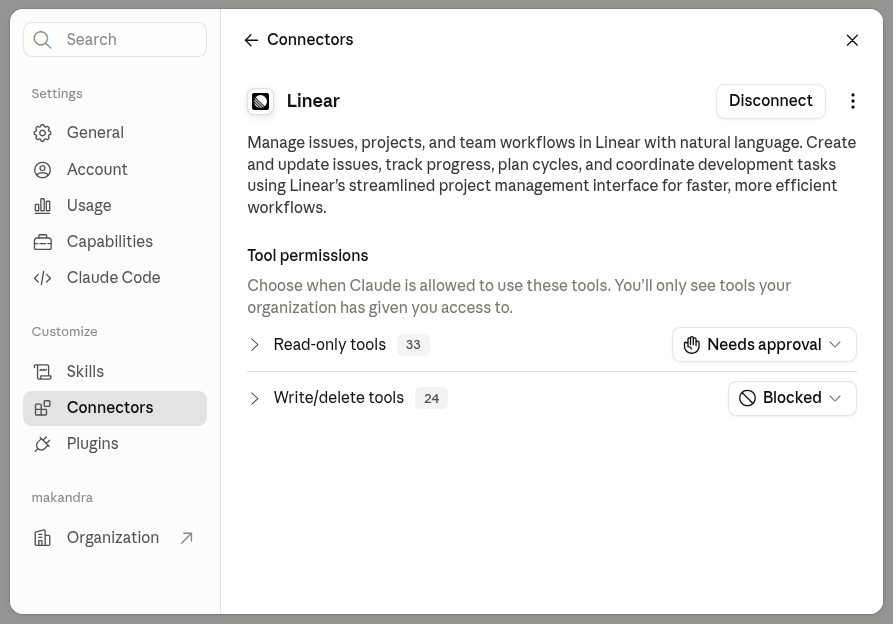This screenshot has width=893, height=624.
Task: Click the search magnifier icon
Action: click(x=42, y=40)
